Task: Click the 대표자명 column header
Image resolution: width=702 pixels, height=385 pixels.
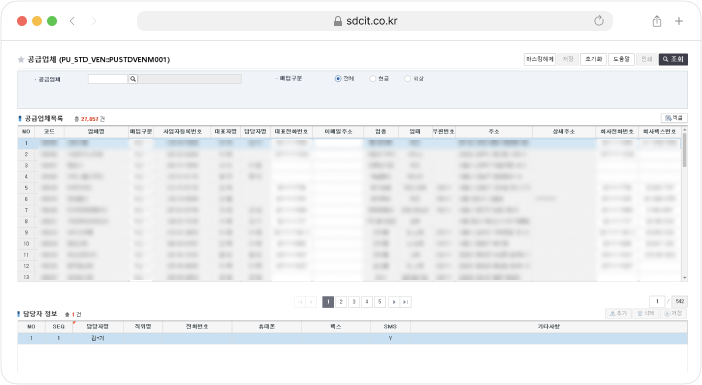Action: (x=225, y=132)
